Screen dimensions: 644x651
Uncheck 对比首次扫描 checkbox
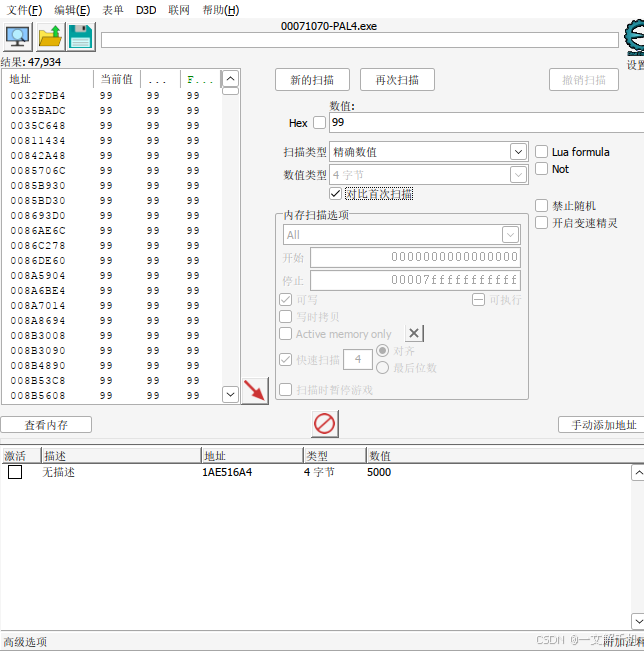(335, 194)
